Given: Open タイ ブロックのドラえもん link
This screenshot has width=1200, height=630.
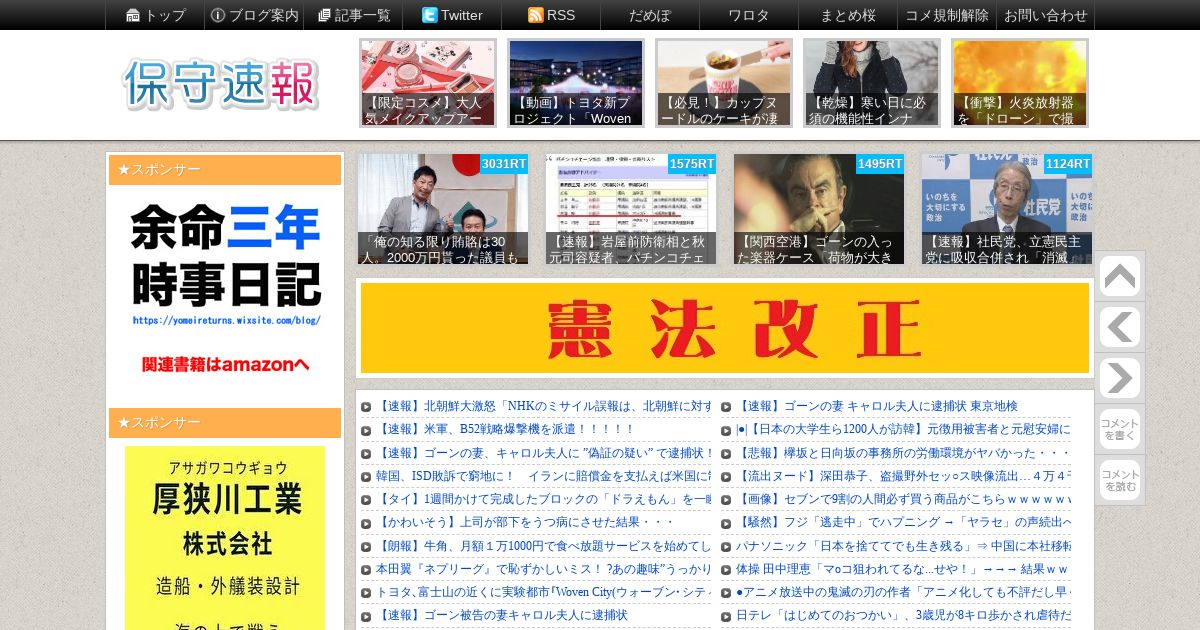Looking at the screenshot, I should click(544, 499).
